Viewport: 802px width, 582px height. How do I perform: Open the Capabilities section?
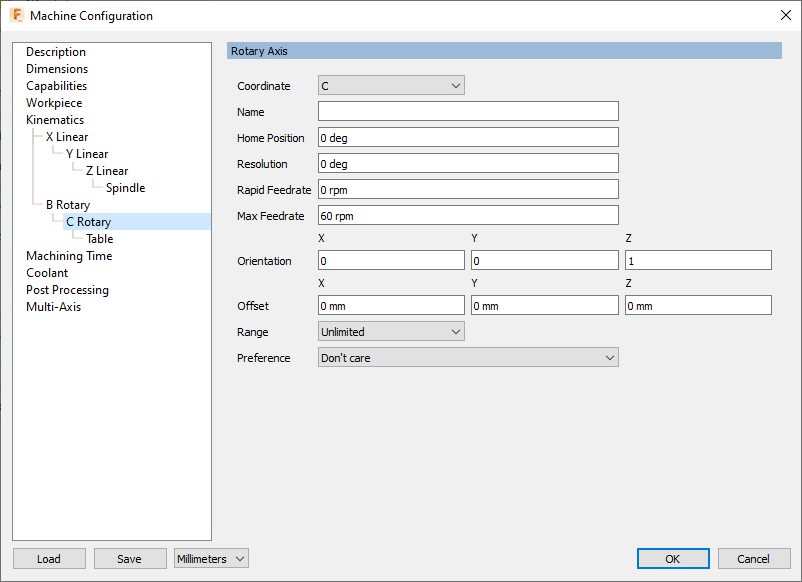(57, 86)
